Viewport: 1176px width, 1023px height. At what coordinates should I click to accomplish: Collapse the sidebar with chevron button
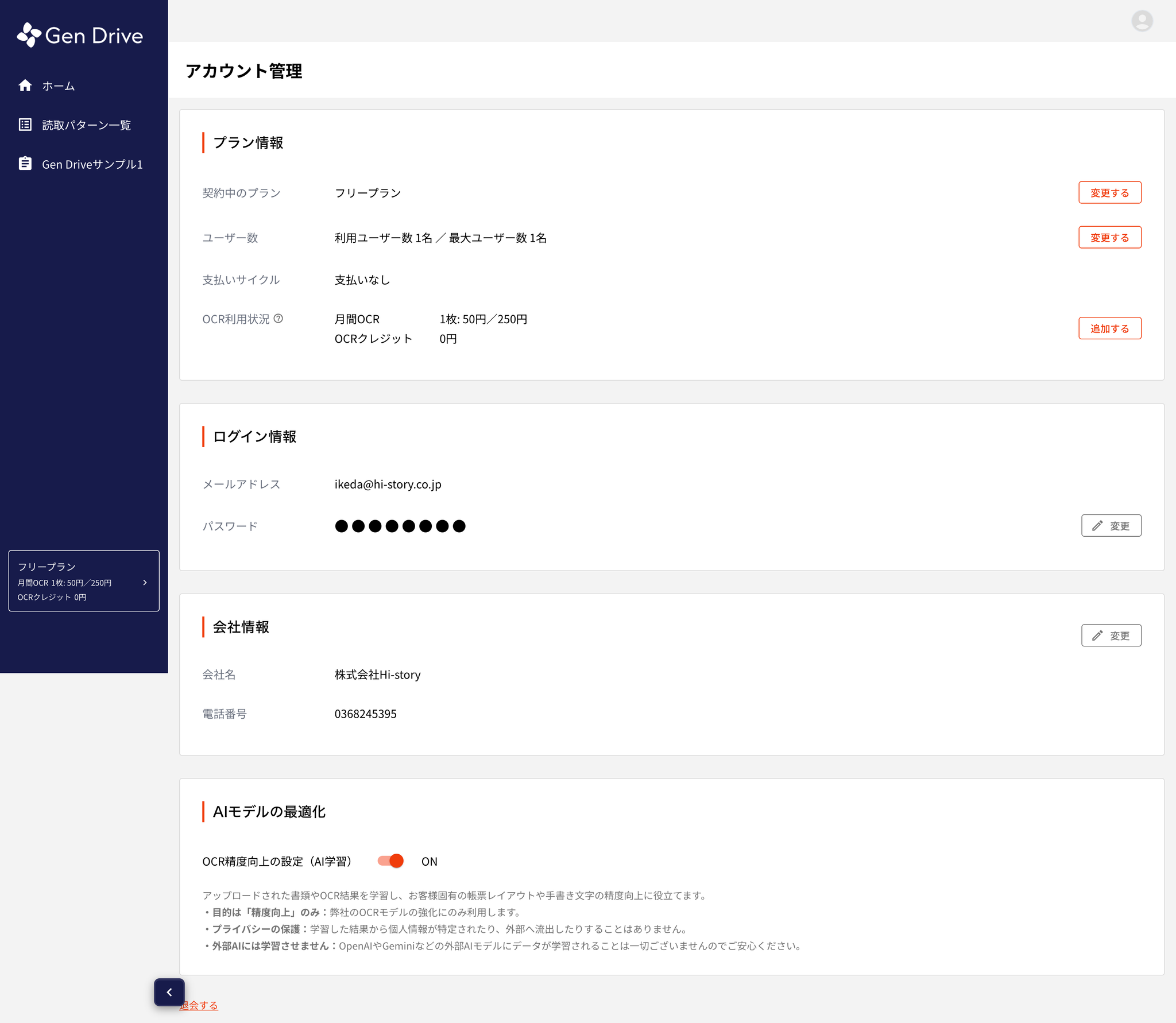click(x=169, y=992)
